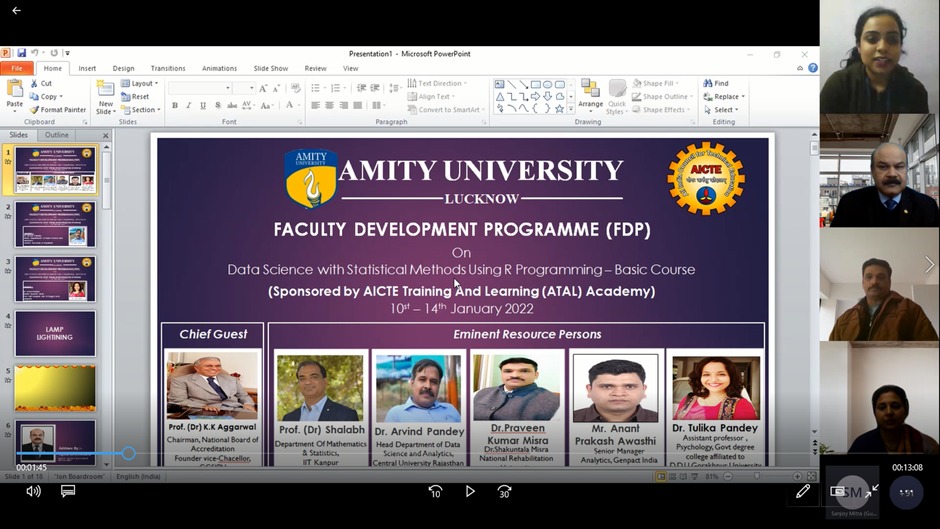Toggle Strikethrough formatting
940x529 pixels.
(x=231, y=106)
